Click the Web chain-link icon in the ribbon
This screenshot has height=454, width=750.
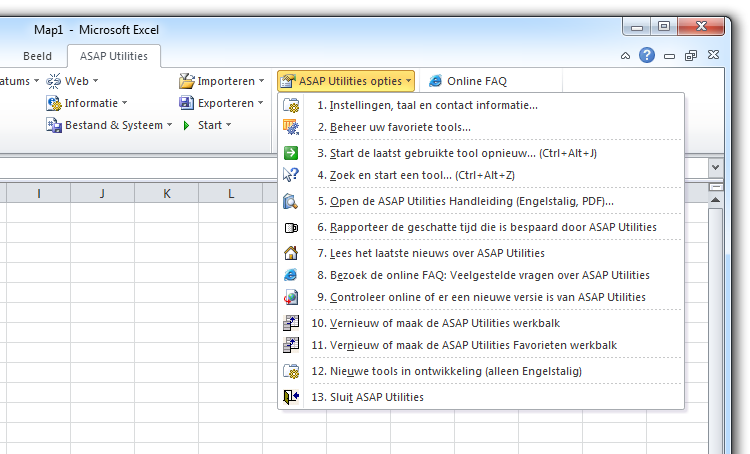coord(54,81)
